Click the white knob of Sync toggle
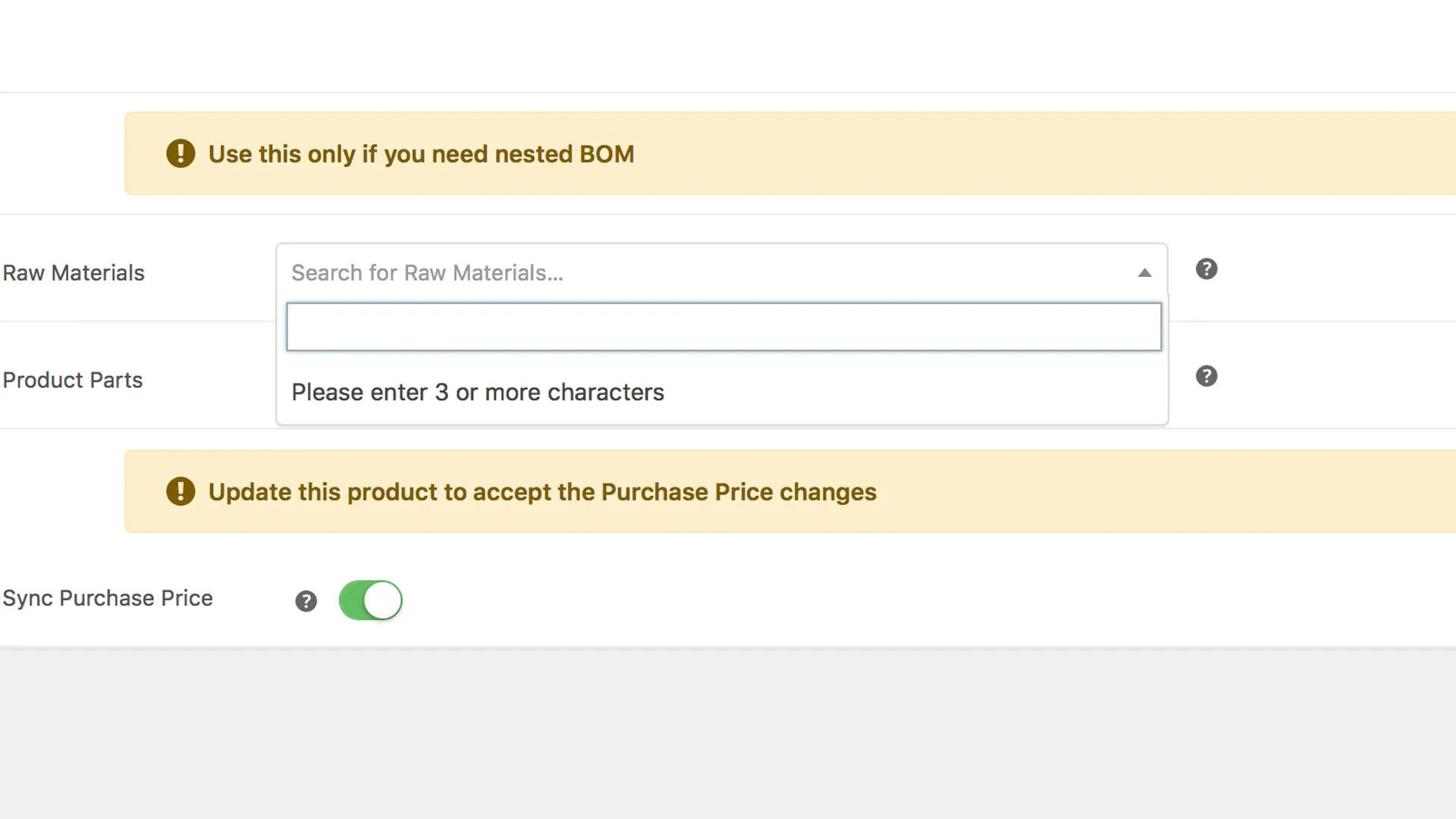 pyautogui.click(x=383, y=601)
